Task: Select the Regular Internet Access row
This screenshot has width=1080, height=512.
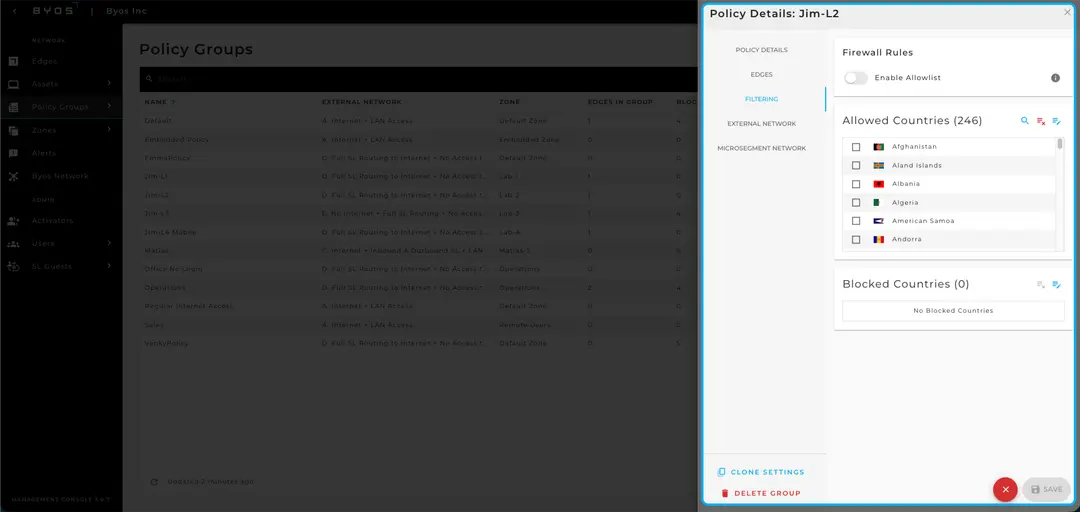Action: pos(418,306)
